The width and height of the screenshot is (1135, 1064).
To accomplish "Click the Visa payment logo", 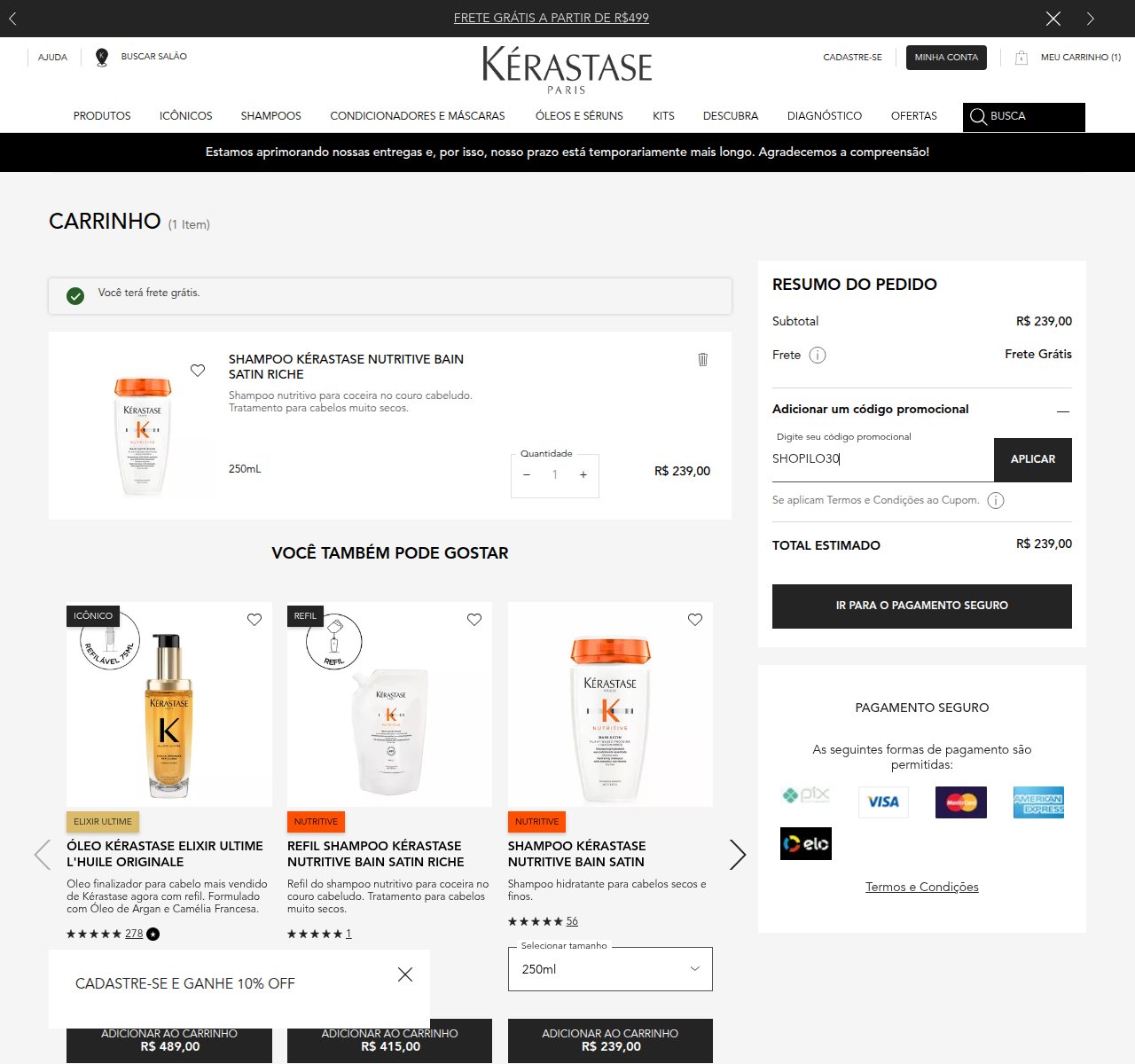I will 883,802.
